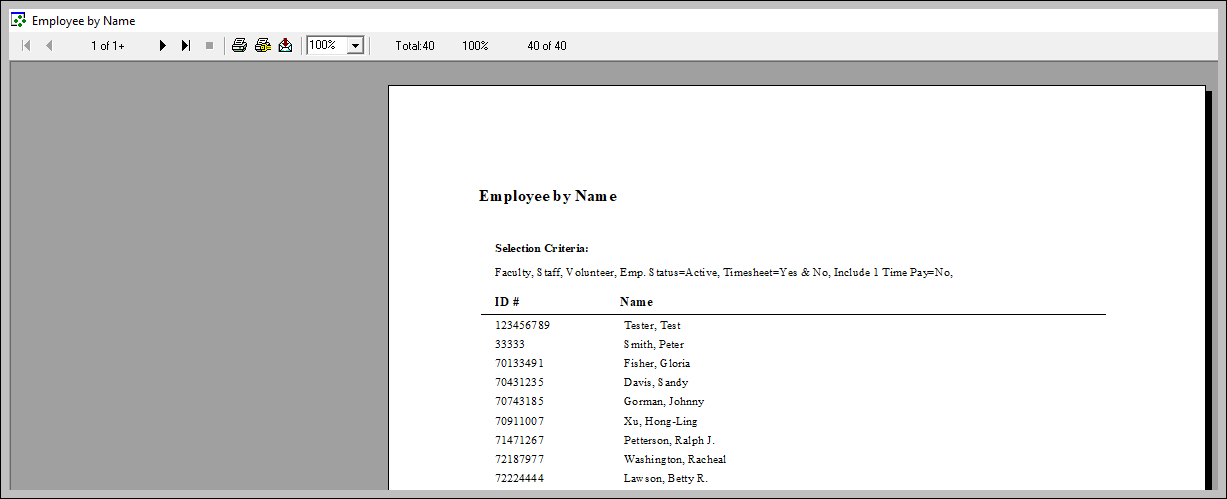Click the name 'Fisher, Gloria'

[x=657, y=363]
